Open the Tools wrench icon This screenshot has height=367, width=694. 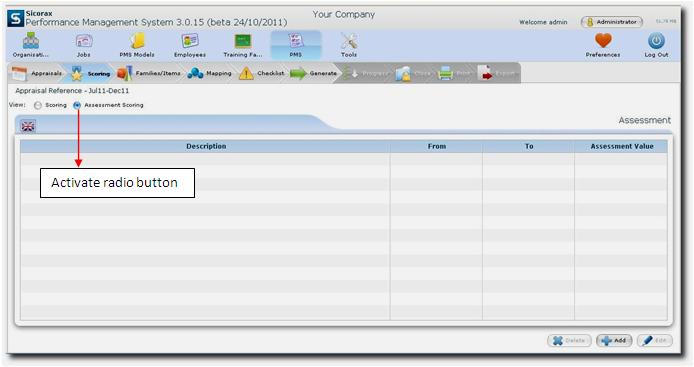(349, 41)
